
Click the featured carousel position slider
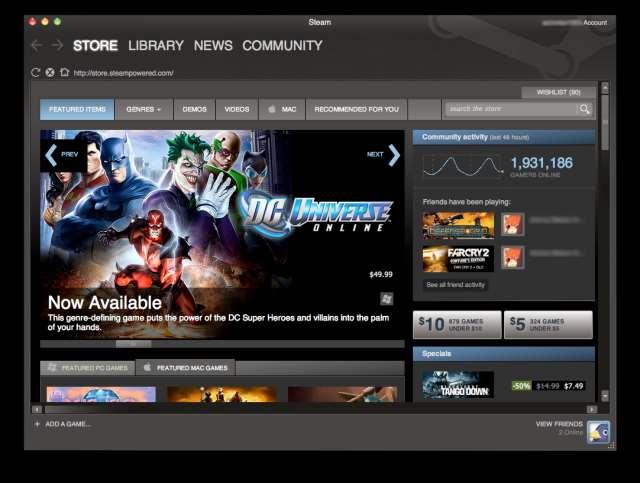[133, 344]
